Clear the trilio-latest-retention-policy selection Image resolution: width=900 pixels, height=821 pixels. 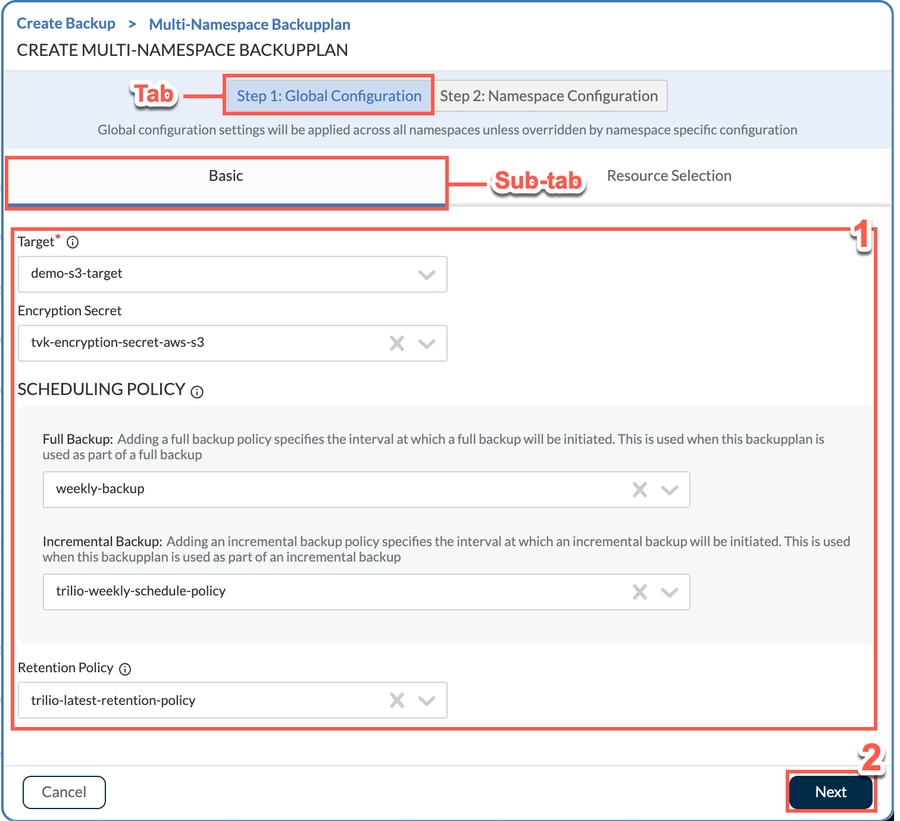[397, 701]
